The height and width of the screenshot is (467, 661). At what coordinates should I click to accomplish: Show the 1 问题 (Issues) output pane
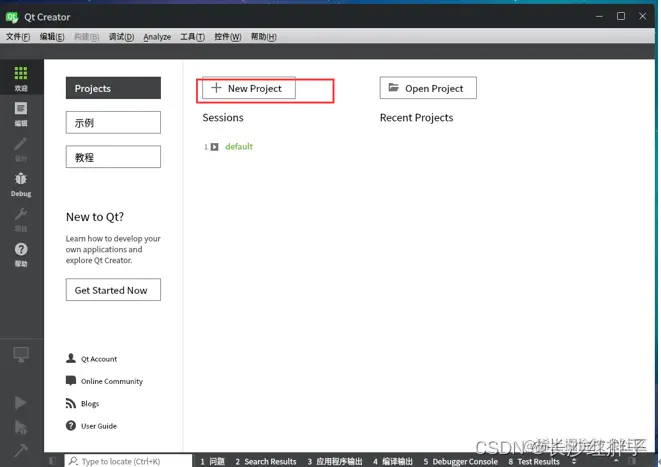212,462
